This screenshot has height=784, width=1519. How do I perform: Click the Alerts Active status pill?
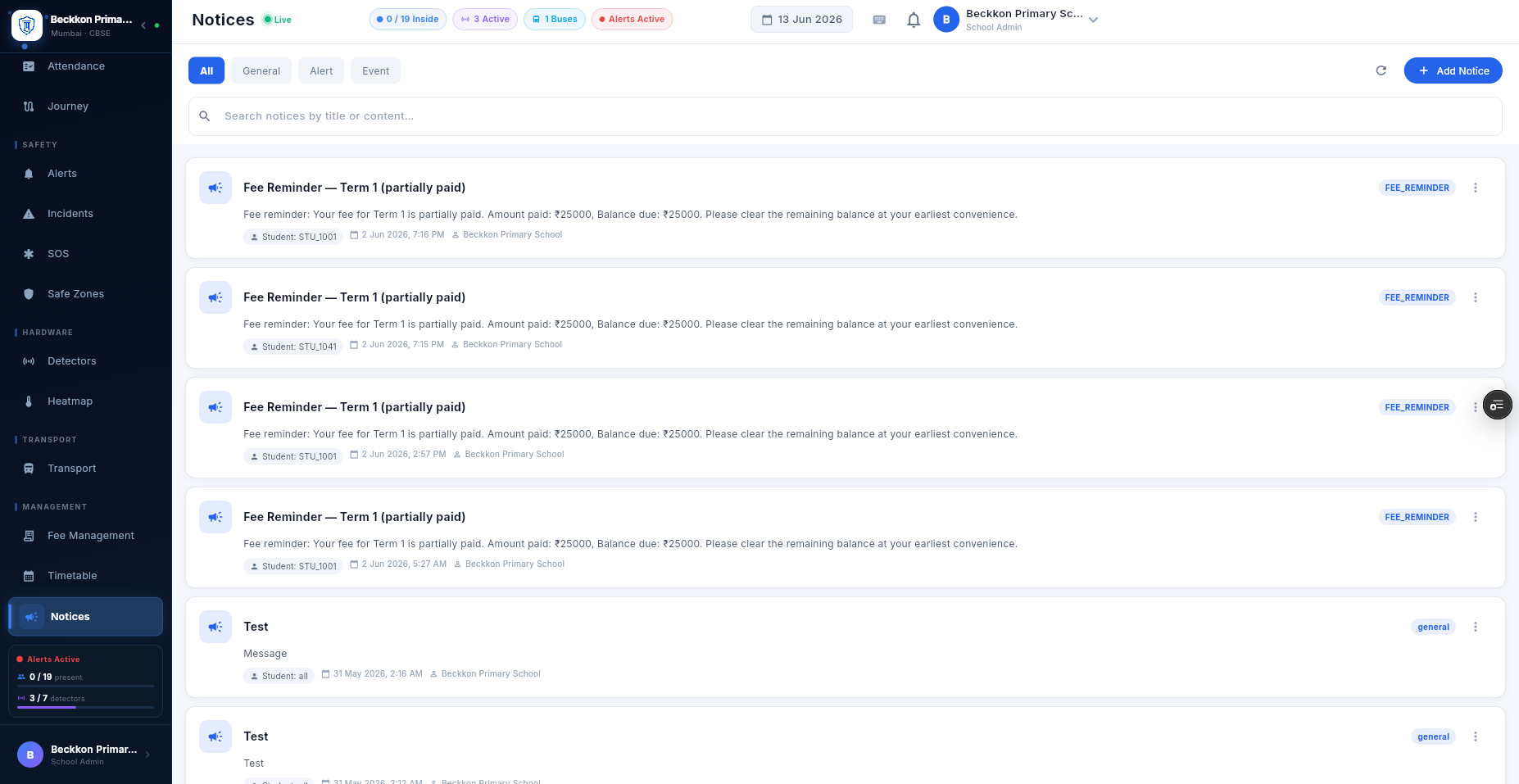click(632, 20)
